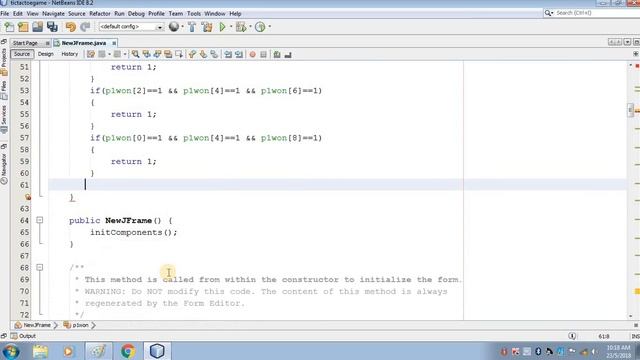Open the Tools menu

point(193,13)
